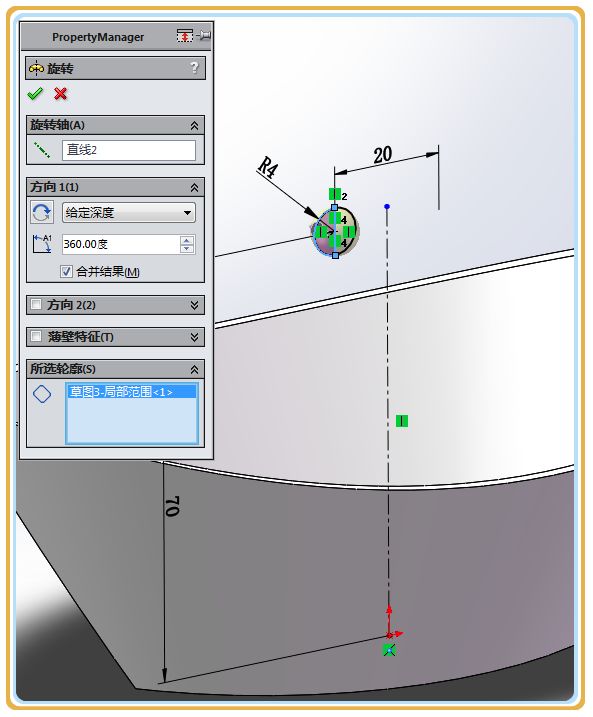Collapse the 方向 1(1) section
Image resolution: width=593 pixels, height=717 pixels.
[194, 187]
